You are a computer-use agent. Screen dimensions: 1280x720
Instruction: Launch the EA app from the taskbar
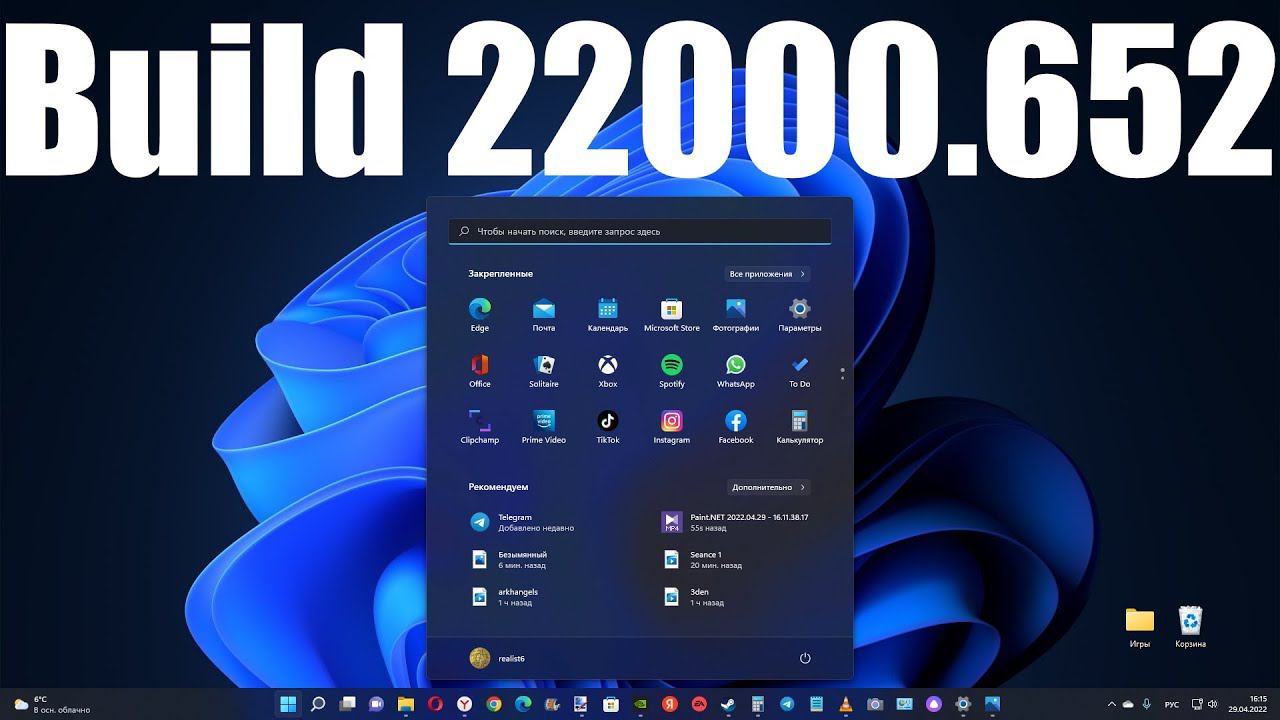699,704
